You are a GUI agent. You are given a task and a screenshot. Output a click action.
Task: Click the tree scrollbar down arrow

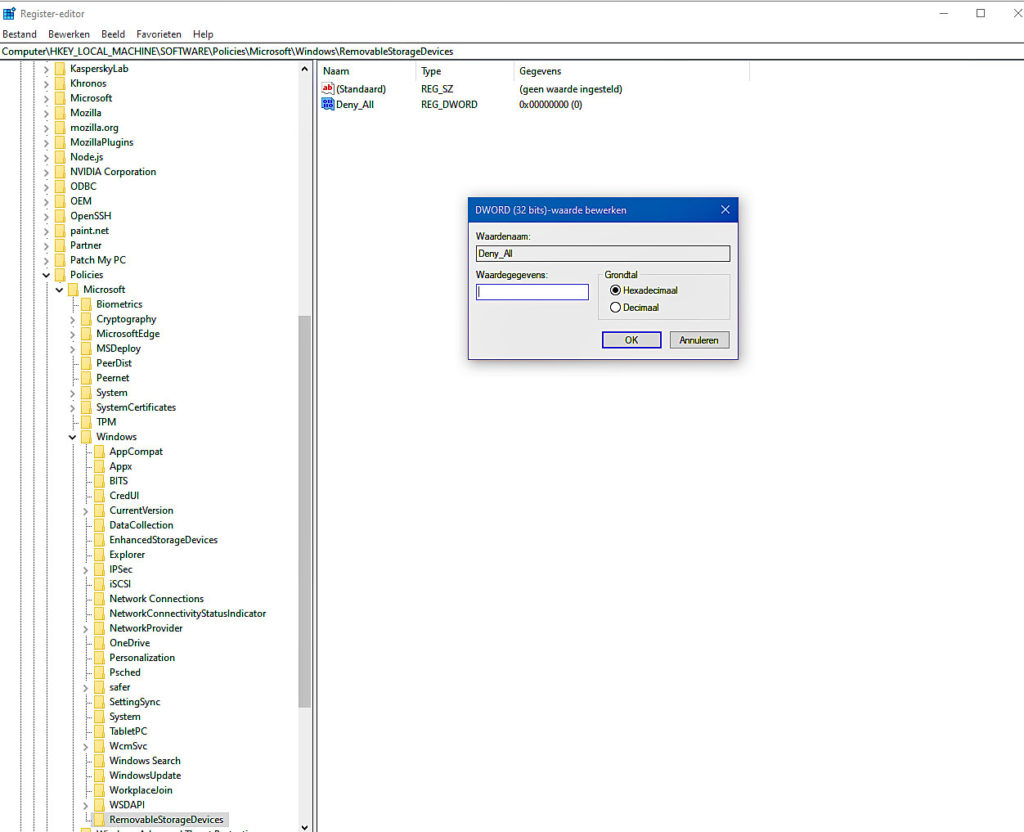coord(304,826)
